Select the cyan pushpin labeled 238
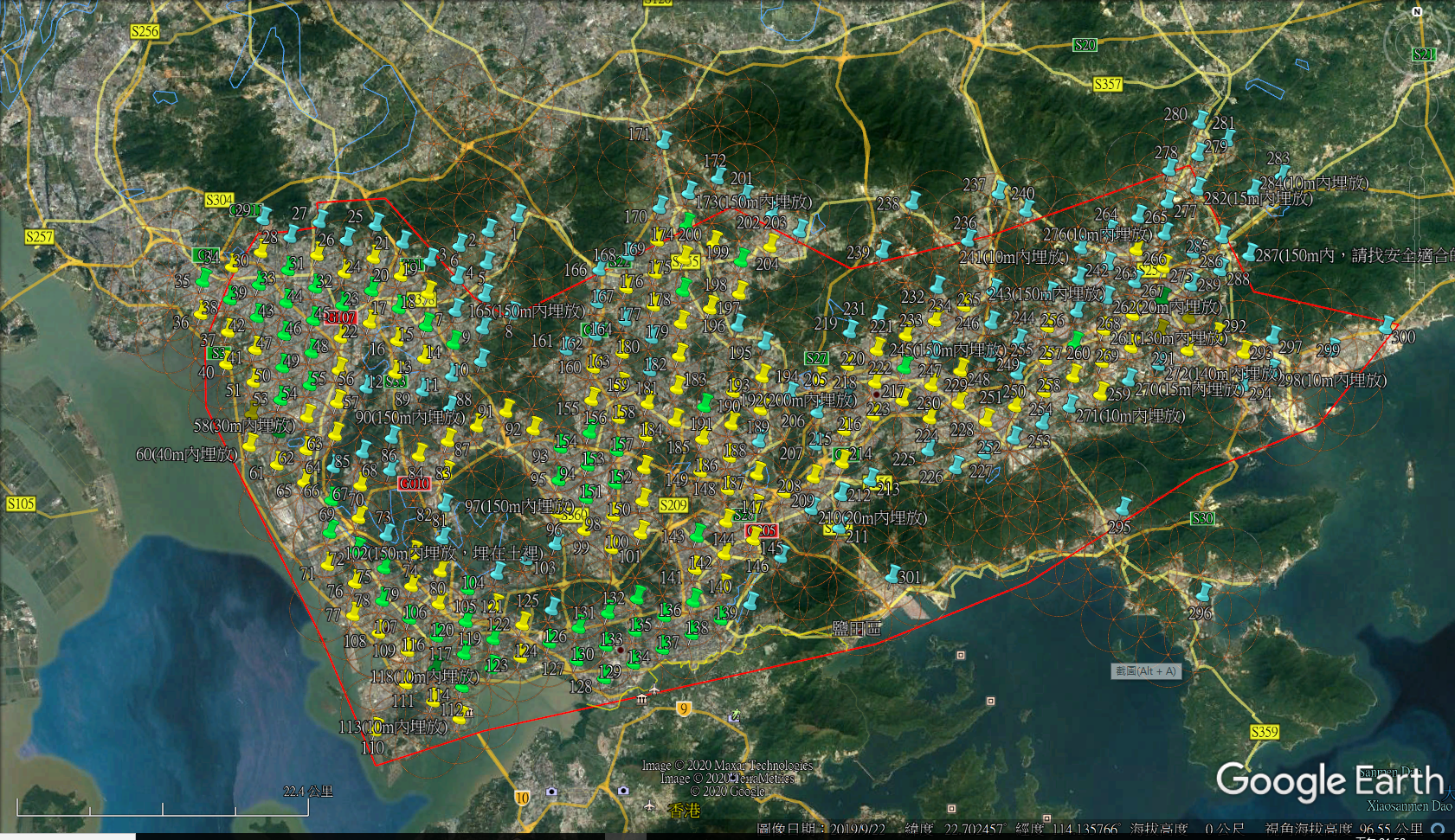 (913, 201)
